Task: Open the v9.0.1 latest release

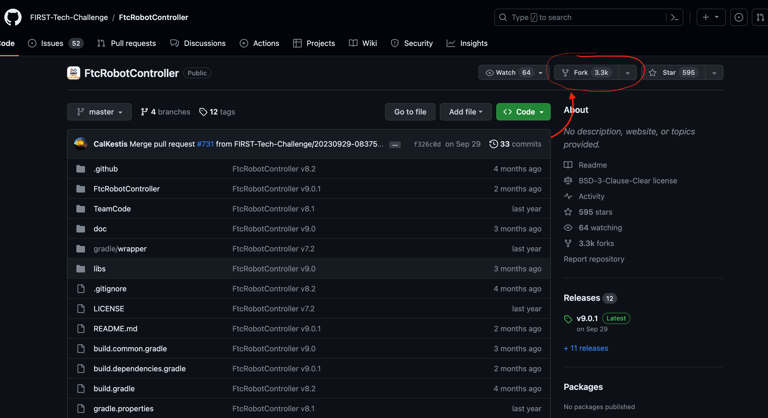Action: pos(587,319)
